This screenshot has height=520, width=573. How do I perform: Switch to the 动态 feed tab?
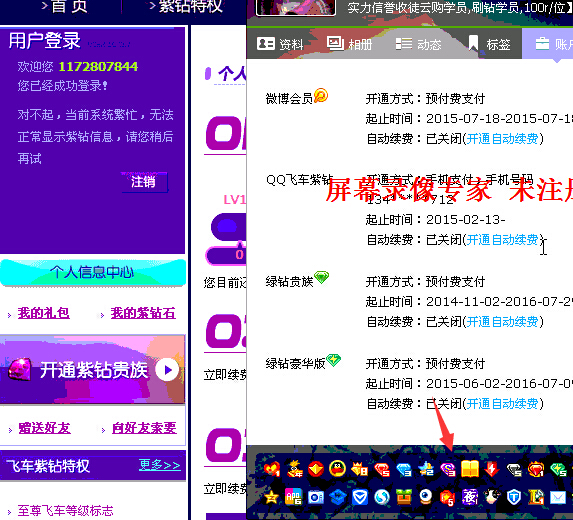[419, 44]
